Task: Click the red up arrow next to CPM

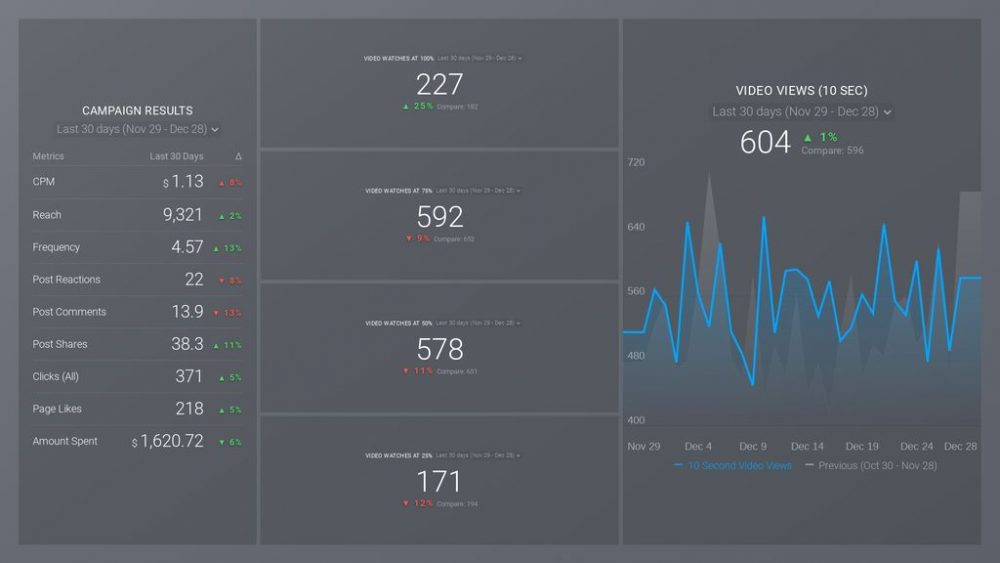Action: click(222, 183)
